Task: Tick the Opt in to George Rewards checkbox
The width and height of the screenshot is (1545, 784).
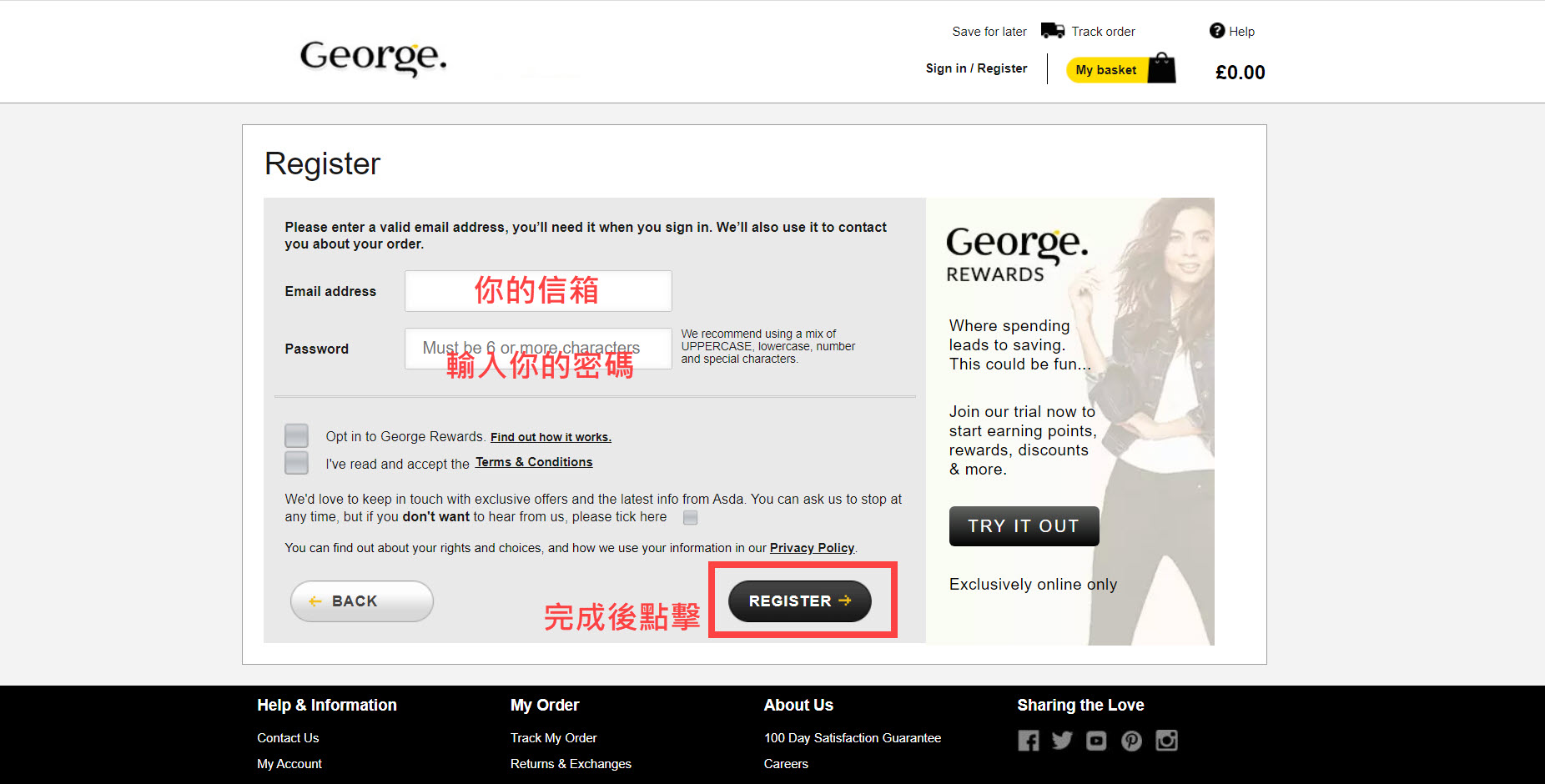Action: tap(296, 435)
